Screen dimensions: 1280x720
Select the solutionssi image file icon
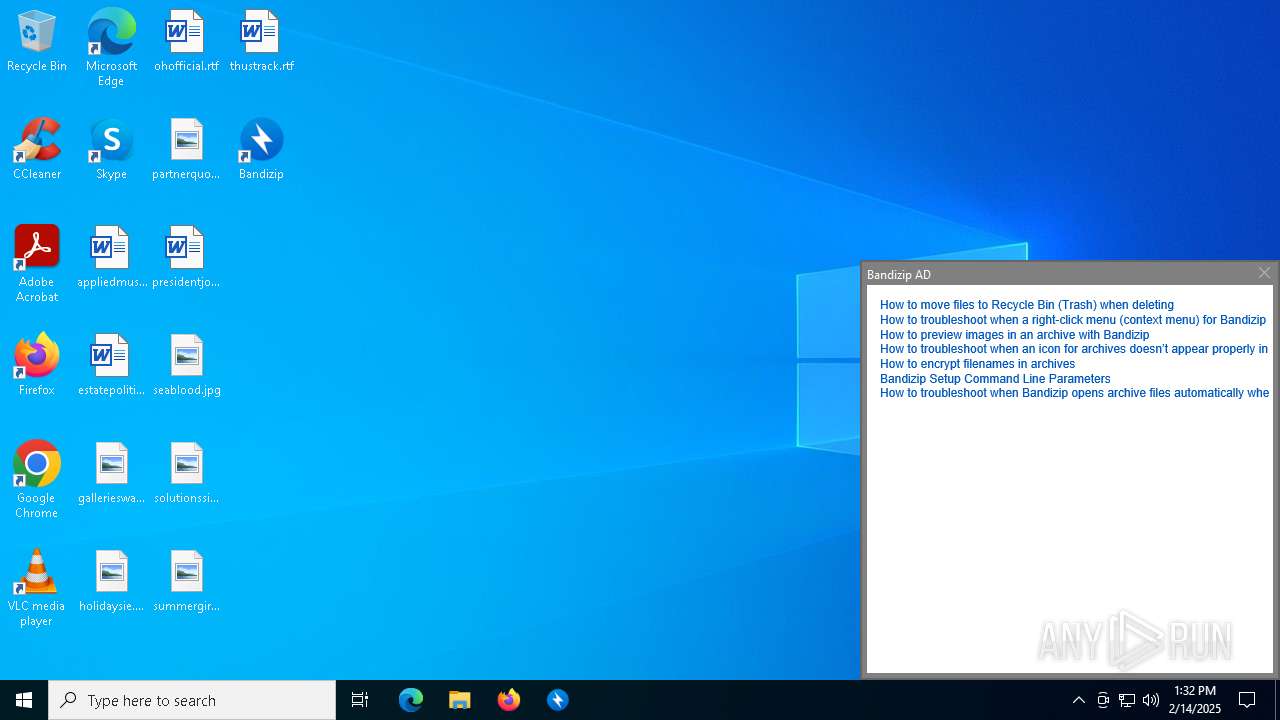pos(186,474)
